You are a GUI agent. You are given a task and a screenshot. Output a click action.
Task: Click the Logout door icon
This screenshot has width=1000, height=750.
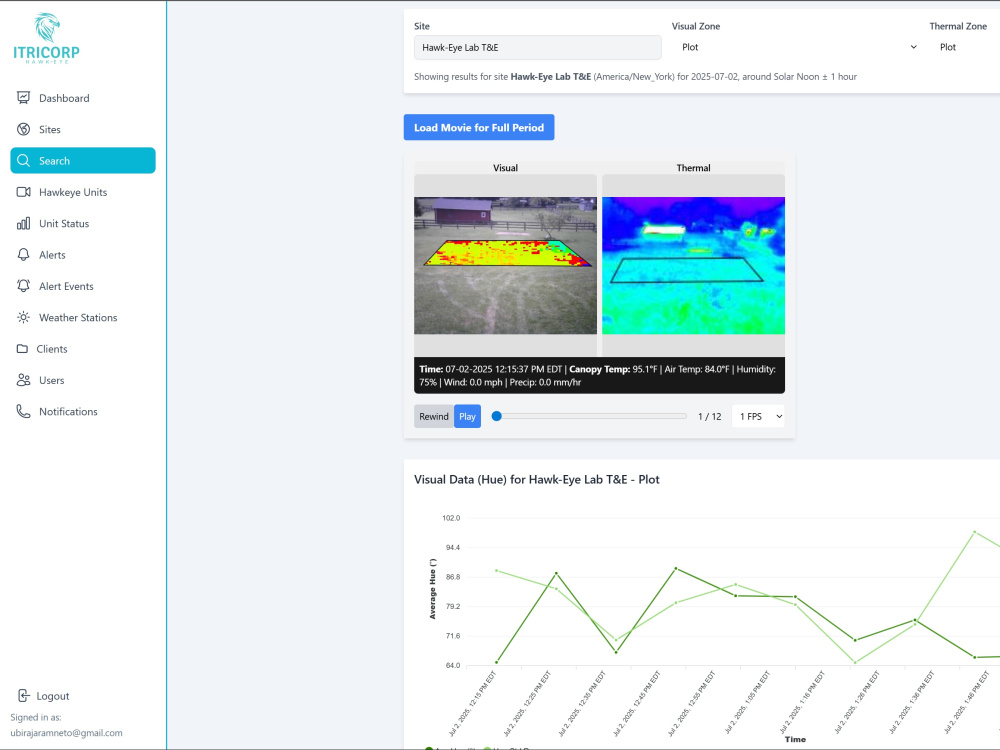click(24, 696)
